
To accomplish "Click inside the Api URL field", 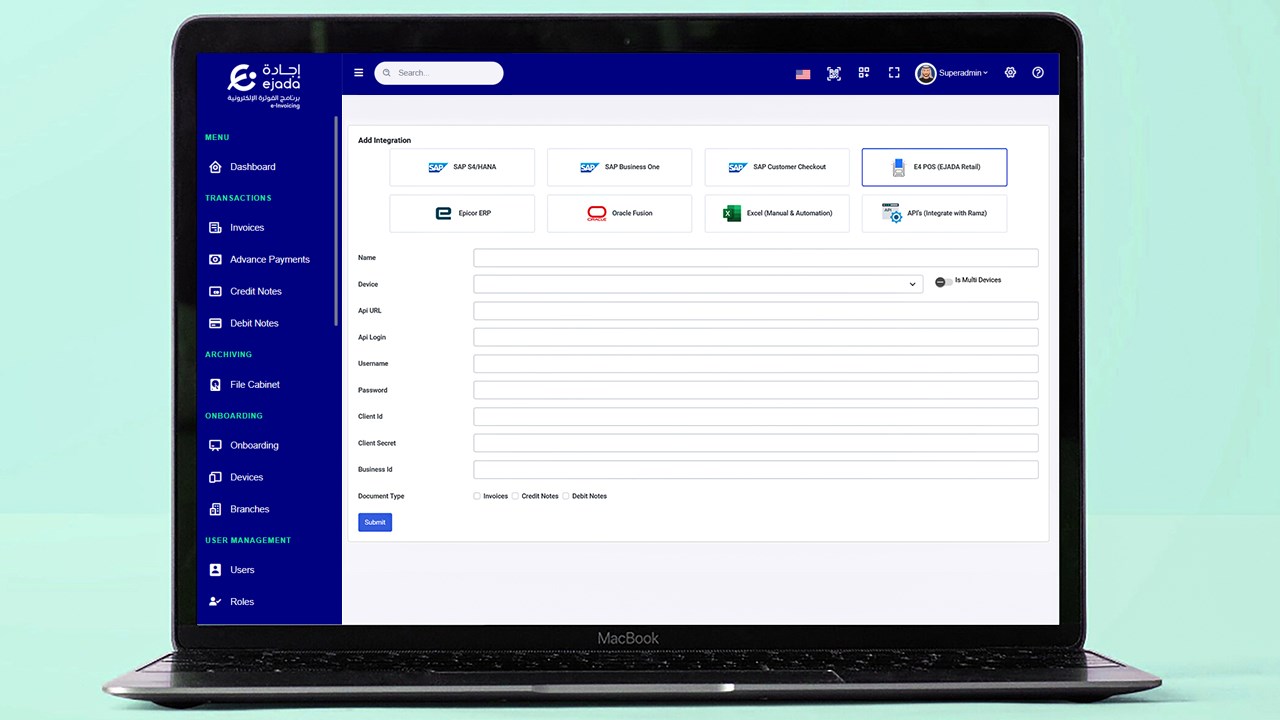I will 755,310.
